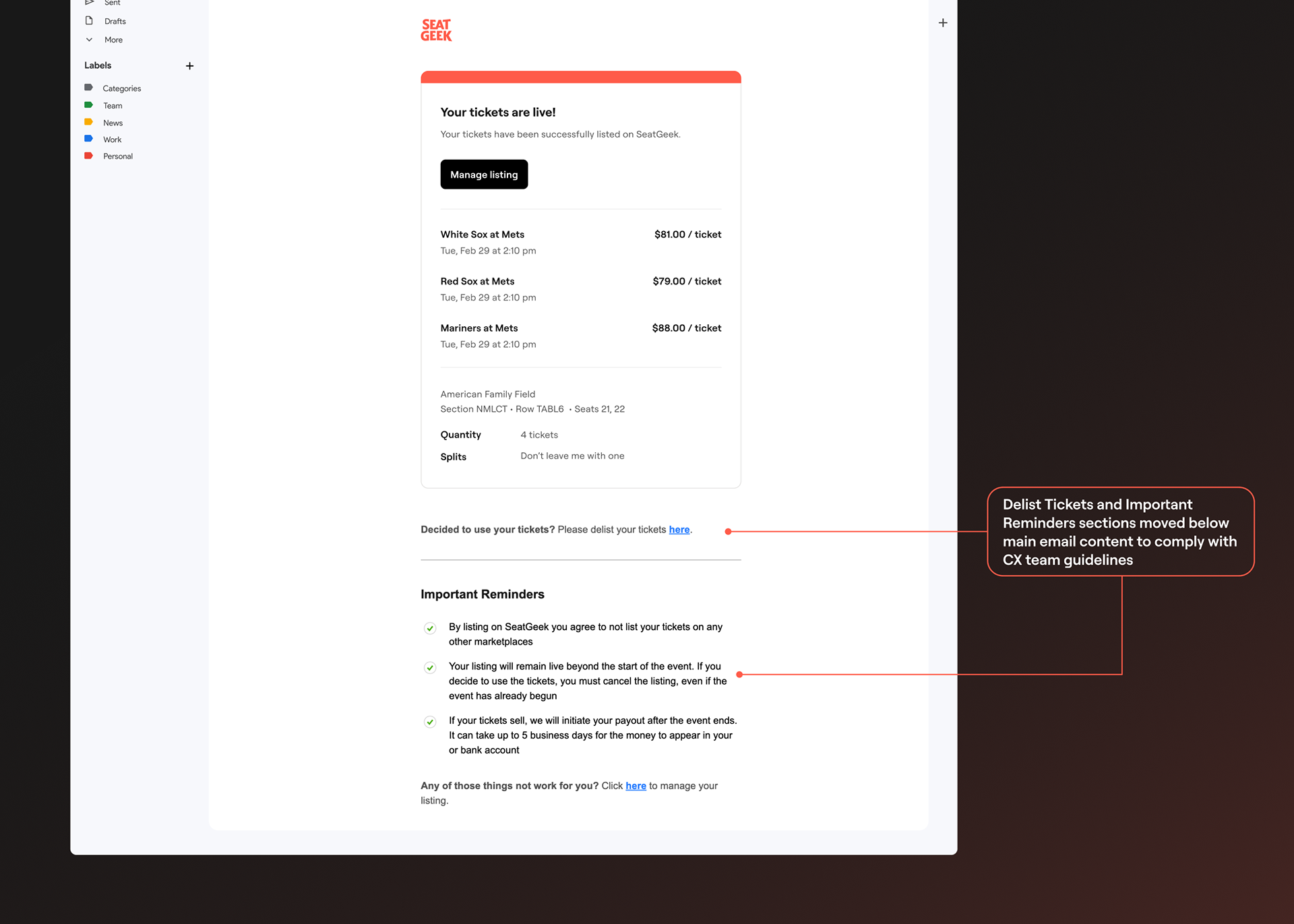Select the blue Work label icon
The height and width of the screenshot is (924, 1294).
(88, 139)
